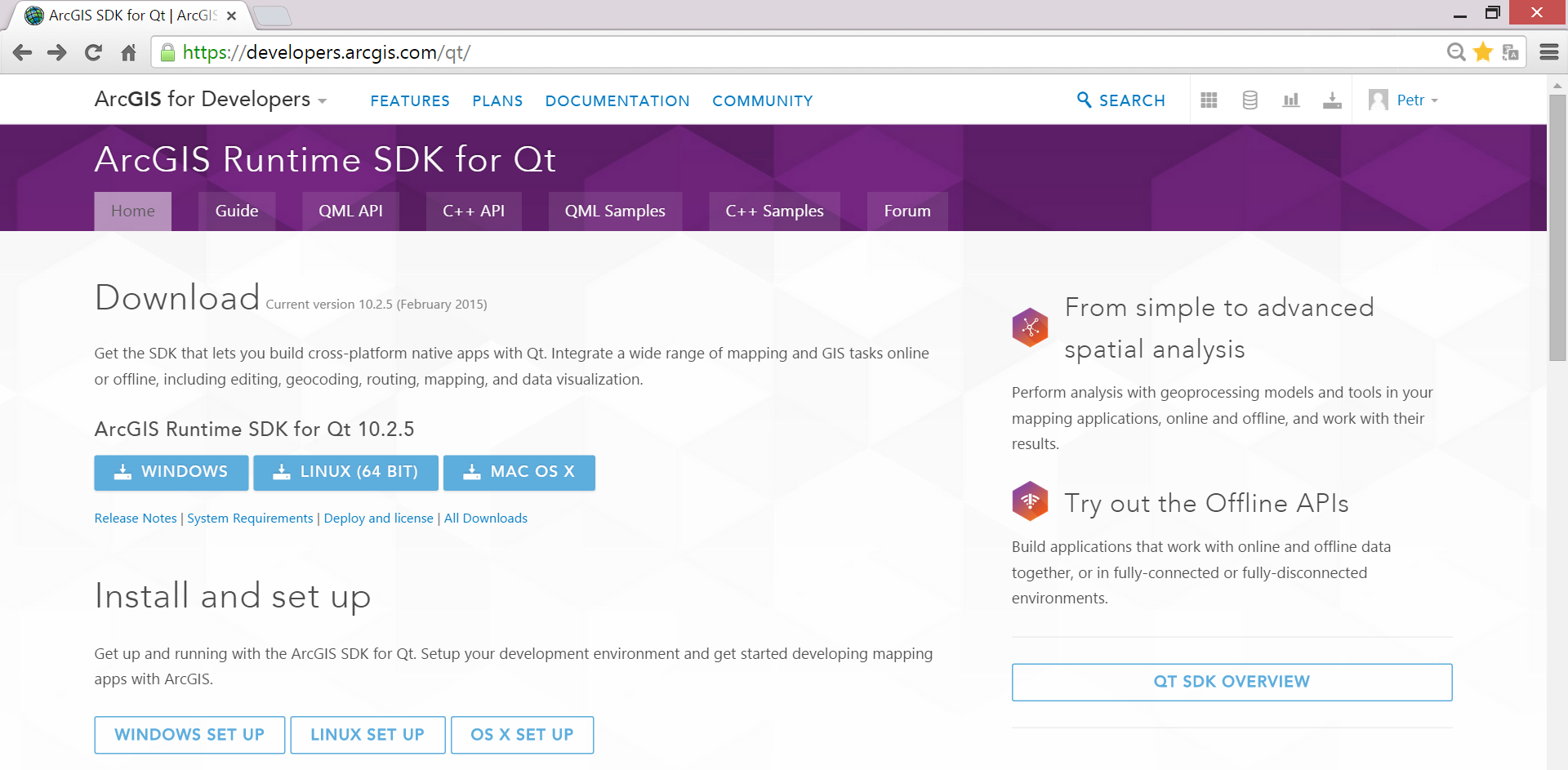Click the OS X SET UP button
The image size is (1568, 770).
[x=522, y=735]
